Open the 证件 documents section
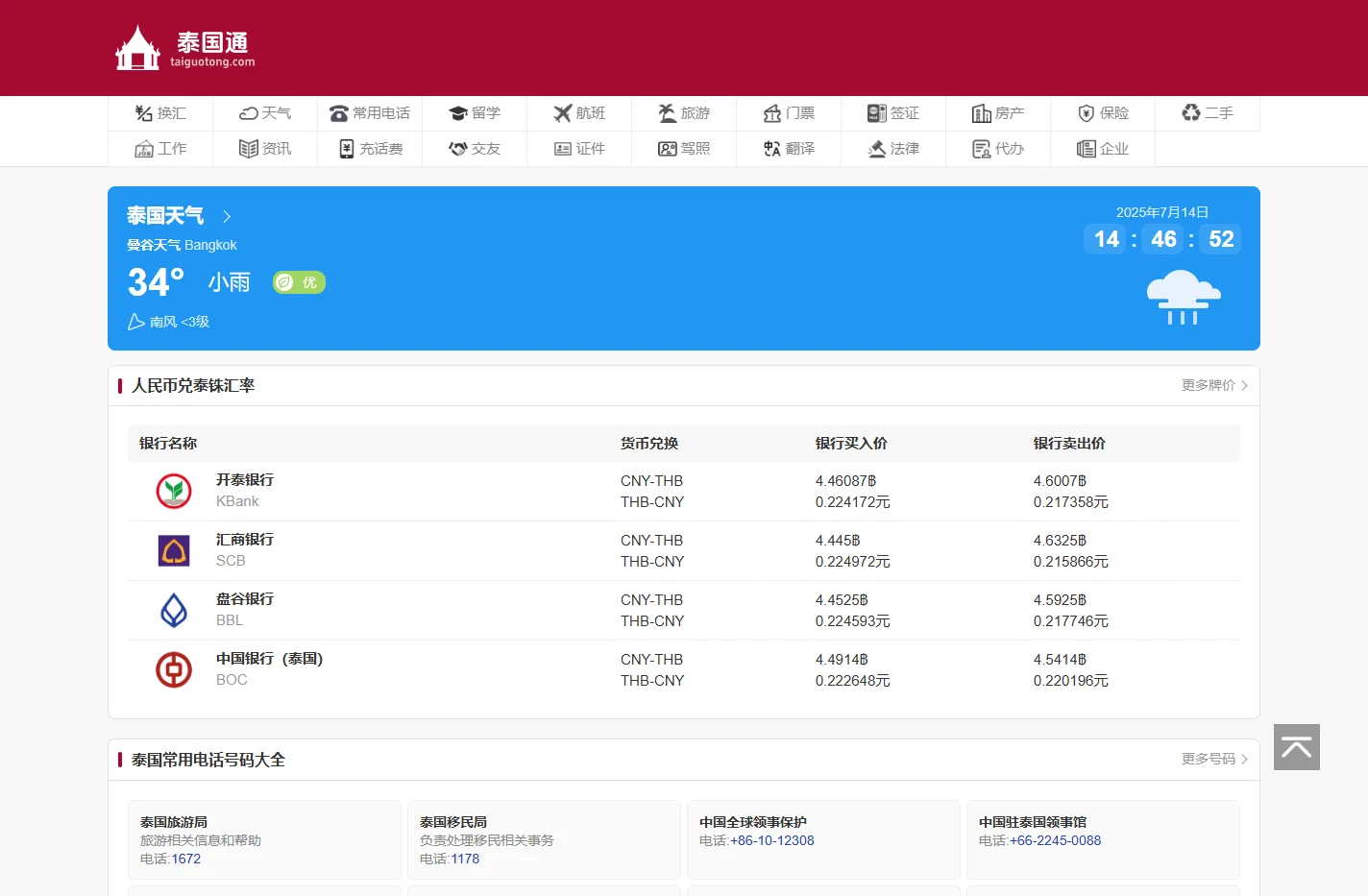The height and width of the screenshot is (896, 1368). pos(579,149)
